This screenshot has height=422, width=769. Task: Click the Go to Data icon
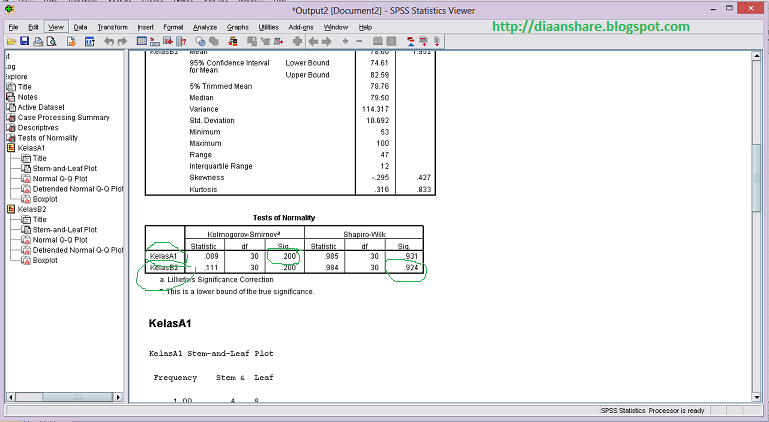click(142, 41)
